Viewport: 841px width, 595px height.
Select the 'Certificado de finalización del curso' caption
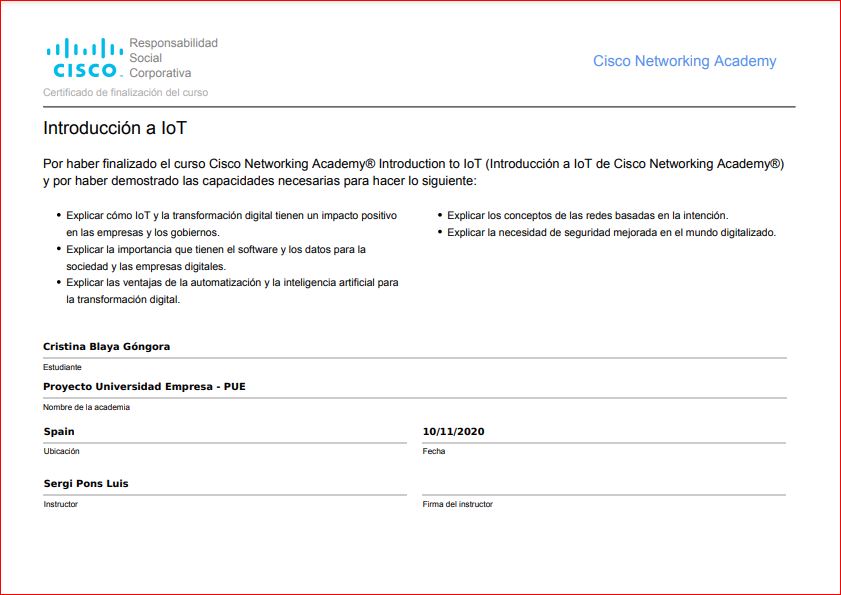(125, 92)
